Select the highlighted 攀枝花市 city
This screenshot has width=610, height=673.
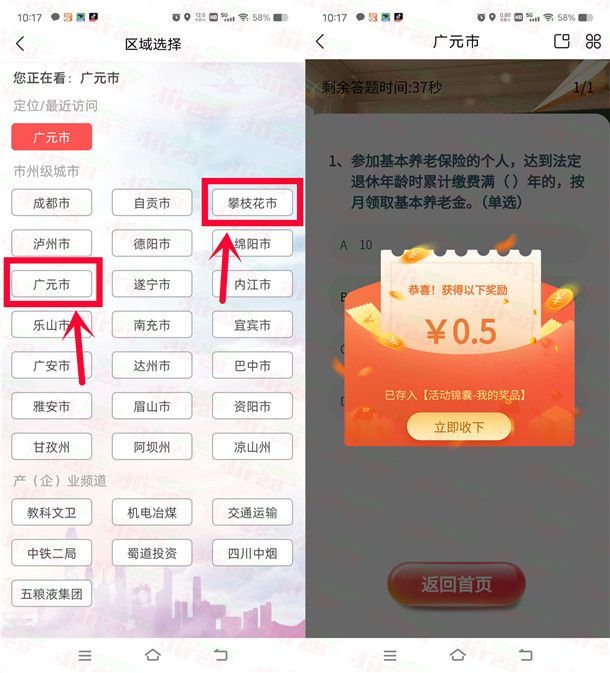[x=252, y=203]
